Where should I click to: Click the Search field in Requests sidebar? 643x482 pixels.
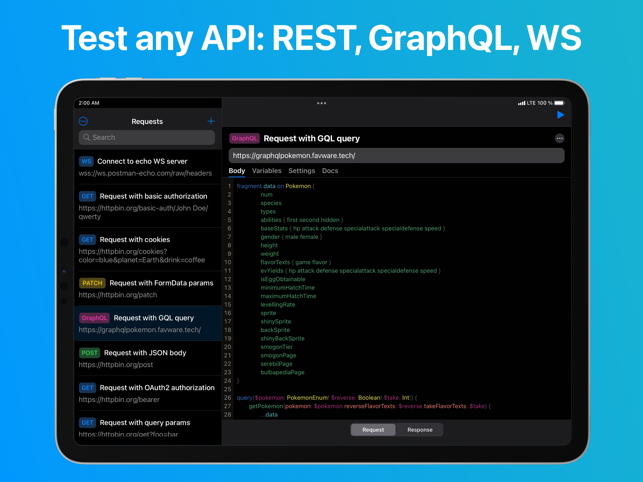pos(146,137)
